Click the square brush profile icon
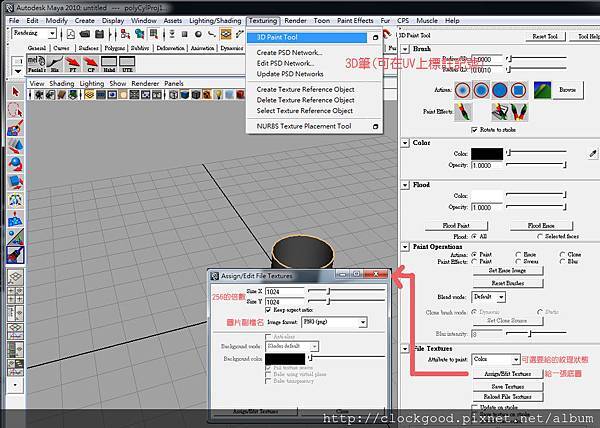 [518, 90]
